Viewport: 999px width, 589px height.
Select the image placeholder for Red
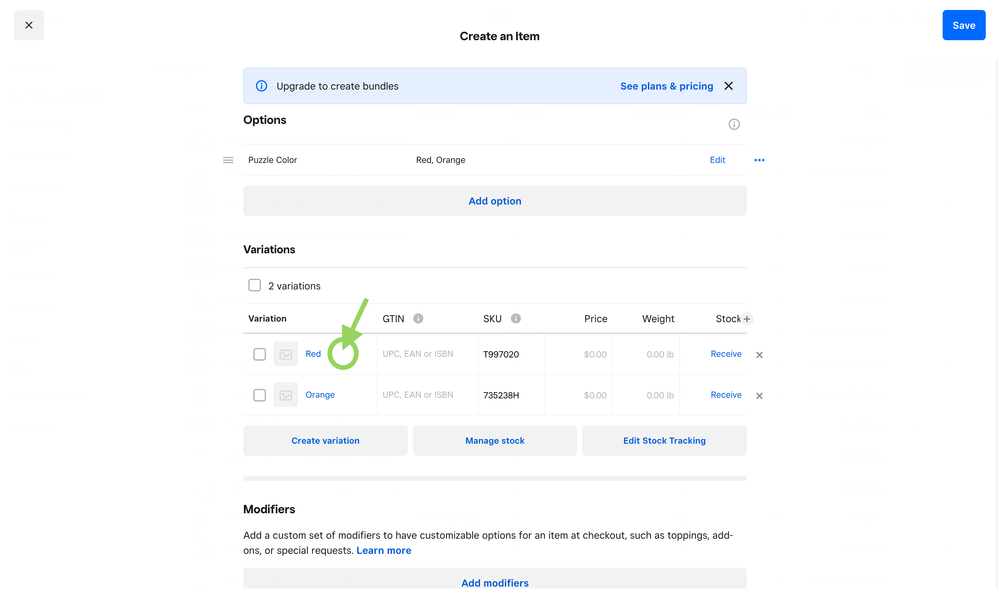point(286,354)
